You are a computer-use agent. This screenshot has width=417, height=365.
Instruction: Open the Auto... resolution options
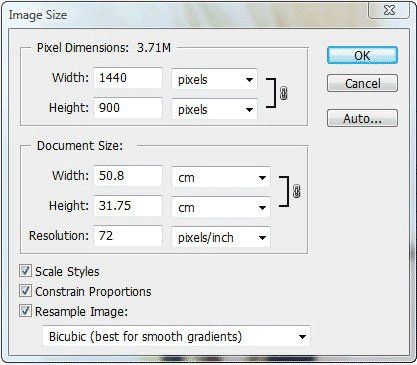pyautogui.click(x=362, y=118)
